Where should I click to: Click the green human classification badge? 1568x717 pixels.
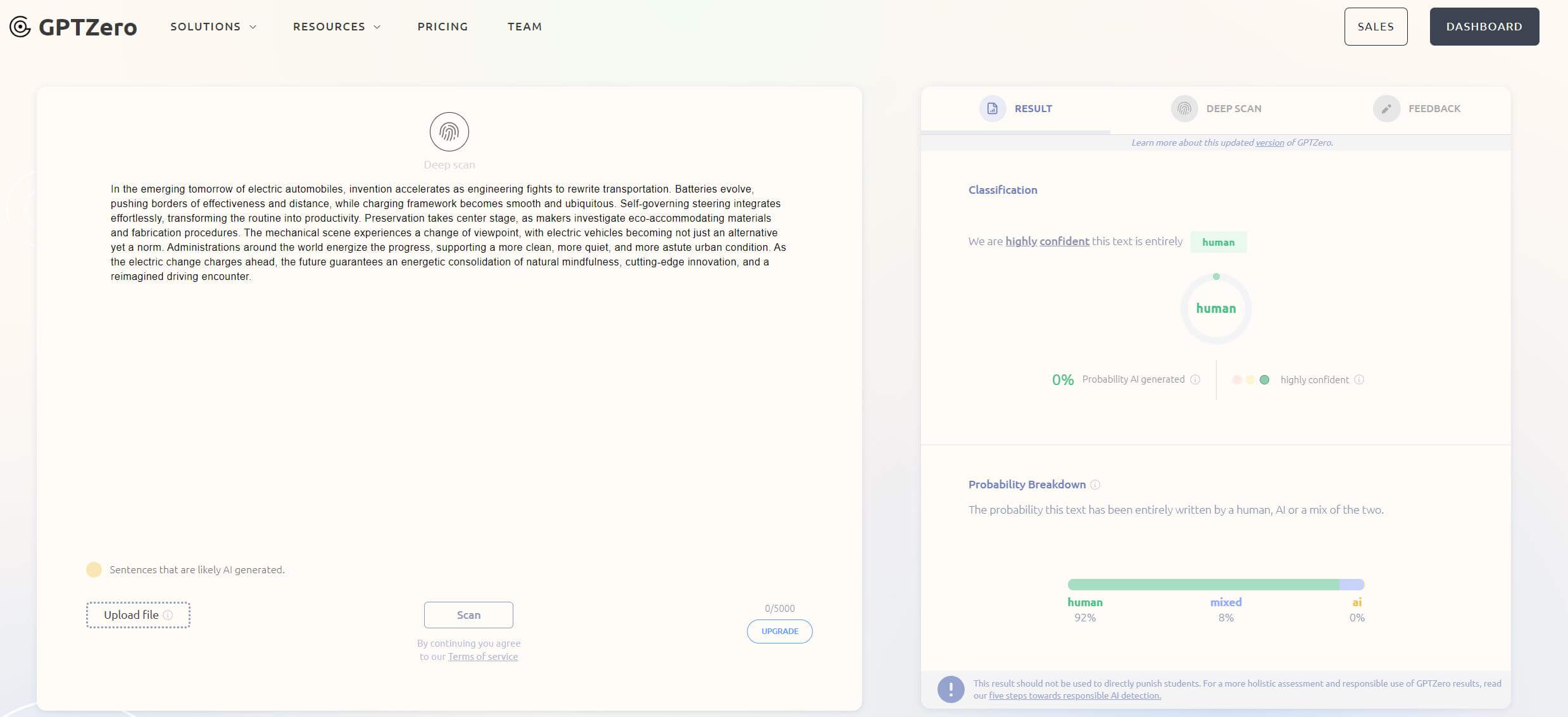tap(1218, 242)
